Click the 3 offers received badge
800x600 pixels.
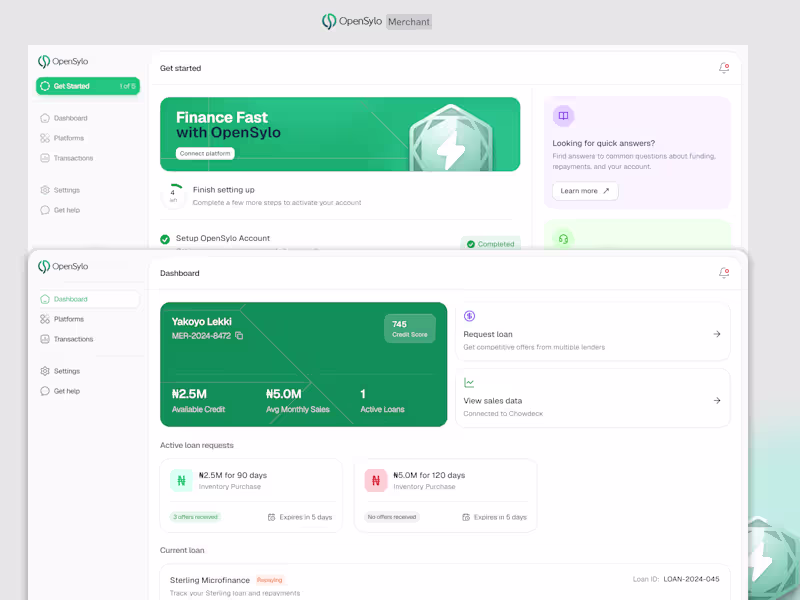click(x=195, y=517)
